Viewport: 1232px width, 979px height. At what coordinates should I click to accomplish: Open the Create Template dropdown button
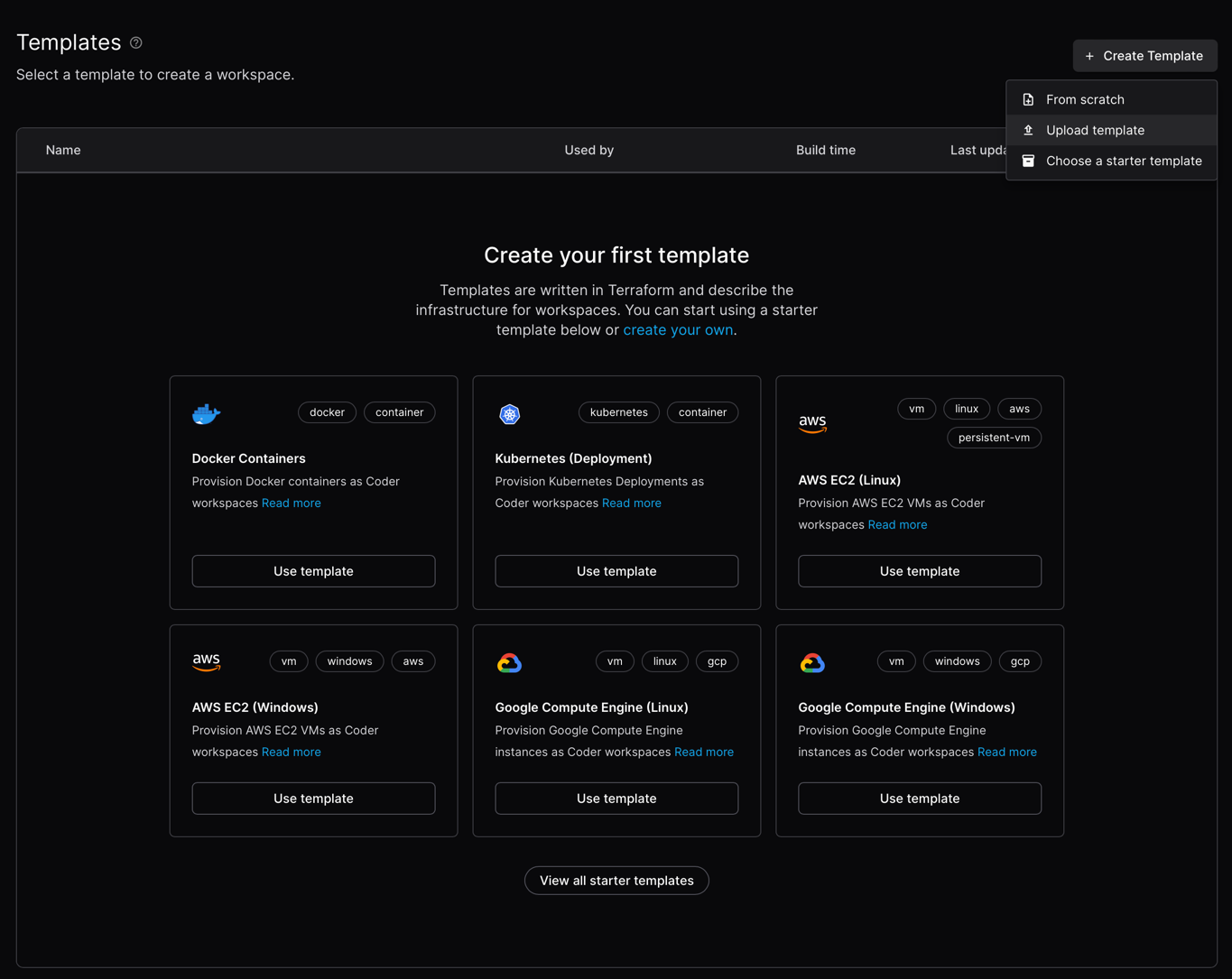1144,56
